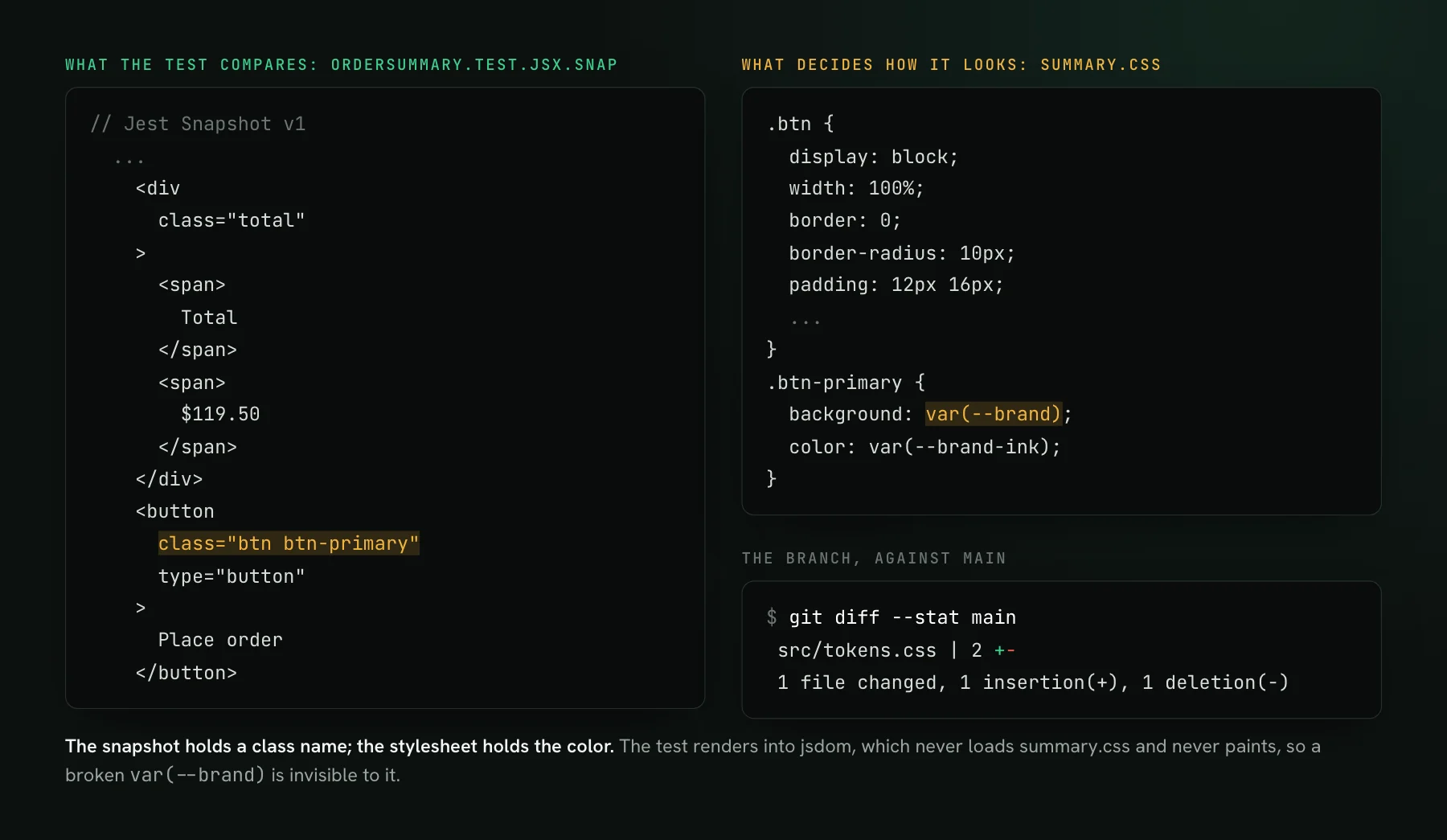
Task: Click the heading 'WHAT DECIDES HOW IT LOOKS: SUMMARY.CSS'
Action: [951, 64]
